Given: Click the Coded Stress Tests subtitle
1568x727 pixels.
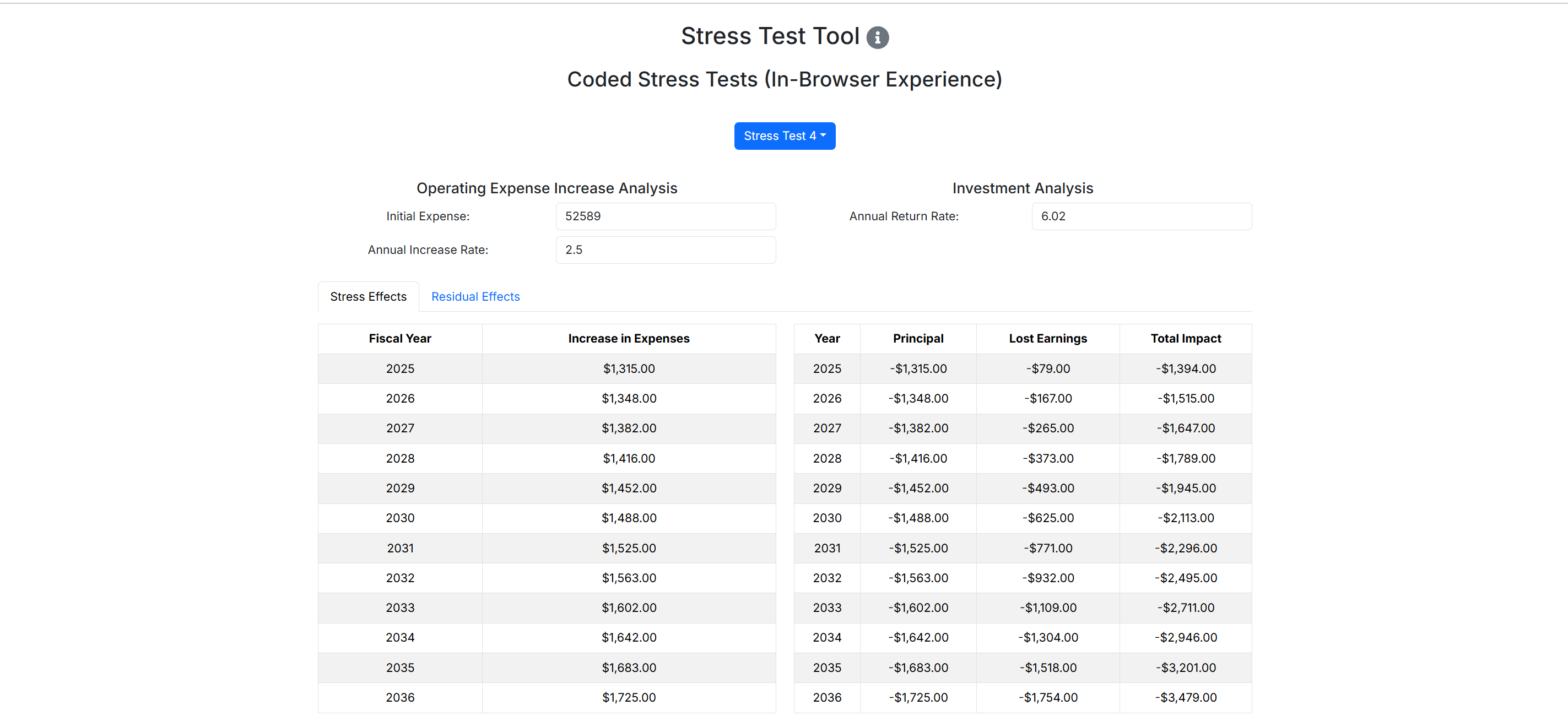Looking at the screenshot, I should [x=785, y=79].
